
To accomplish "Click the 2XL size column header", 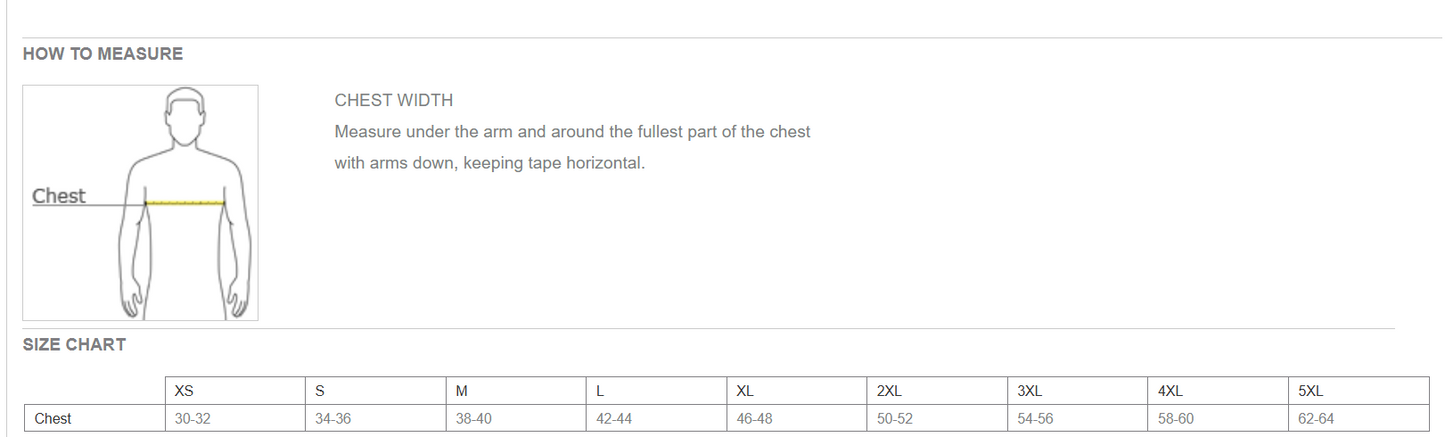I will tap(939, 391).
